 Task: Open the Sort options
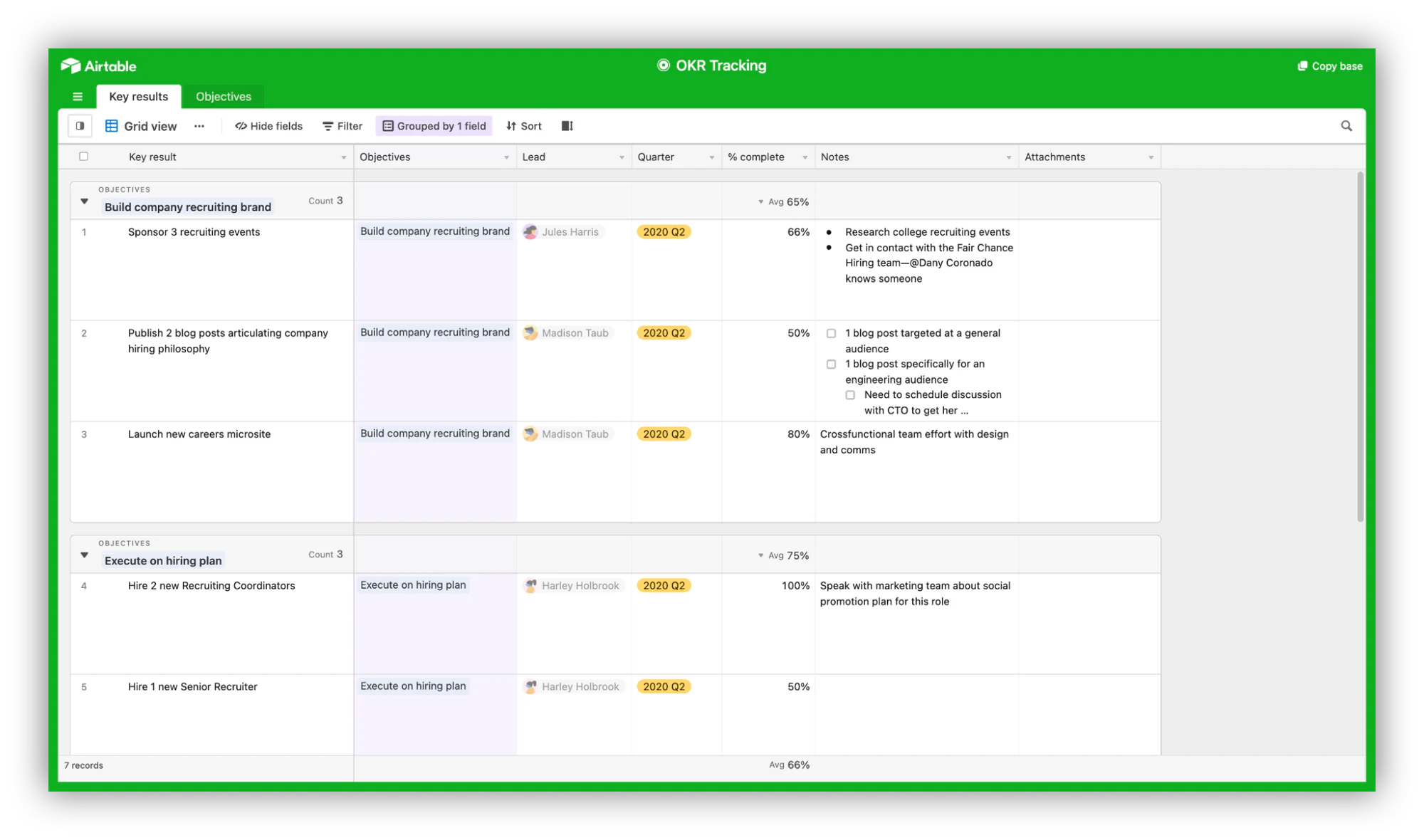tap(524, 126)
